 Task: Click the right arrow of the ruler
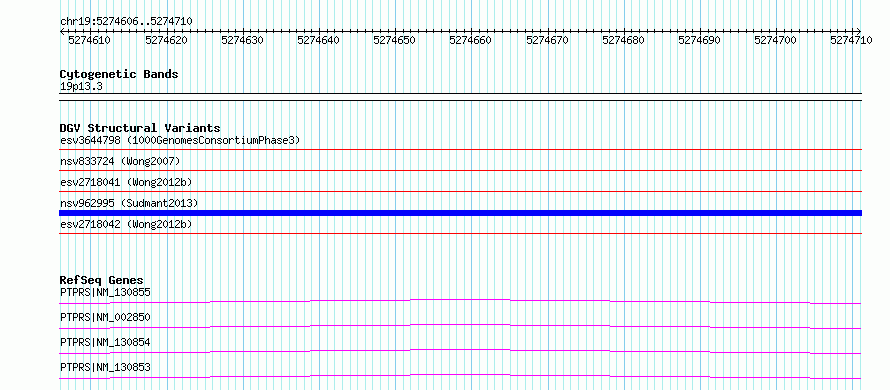858,31
